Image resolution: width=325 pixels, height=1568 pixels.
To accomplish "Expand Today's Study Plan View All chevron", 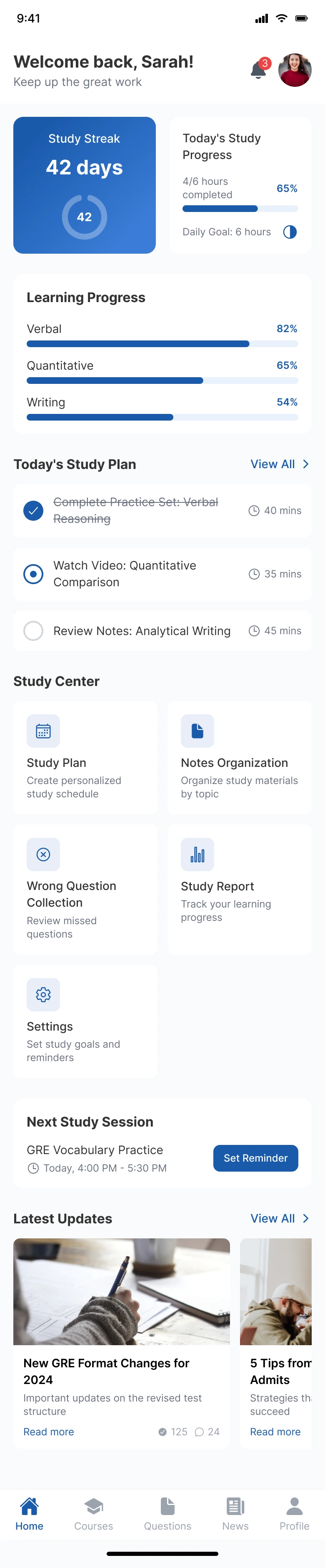I will click(x=305, y=464).
